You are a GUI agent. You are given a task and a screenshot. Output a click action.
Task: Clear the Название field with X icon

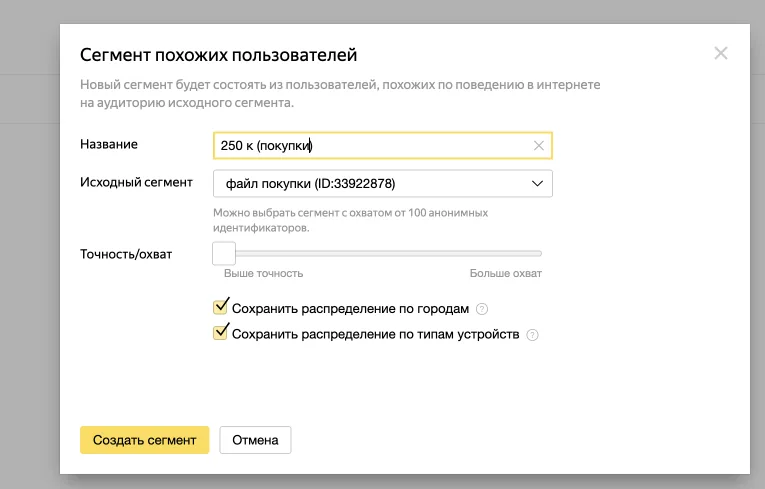(x=539, y=145)
